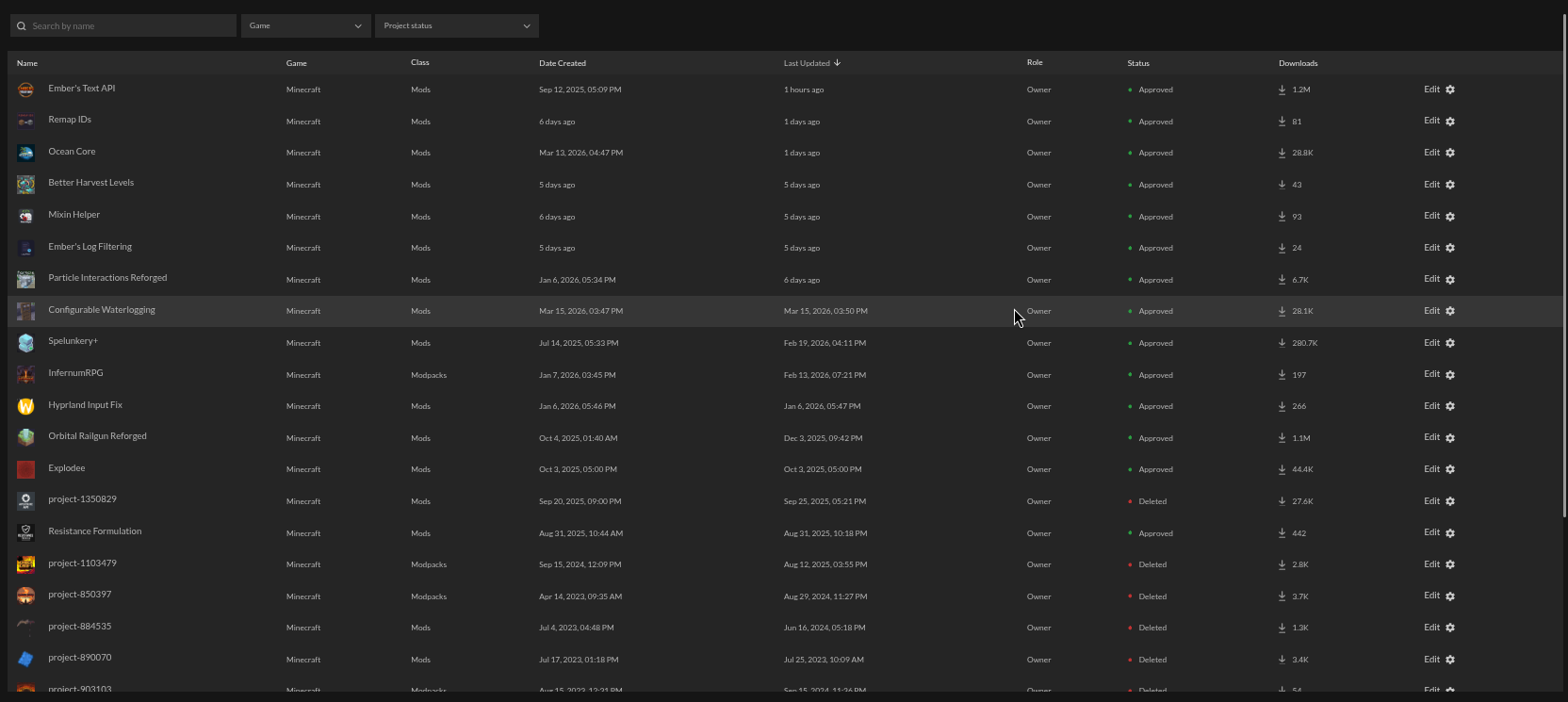This screenshot has height=702, width=1568.
Task: Open settings gear for Ocean Core
Action: [x=1450, y=153]
